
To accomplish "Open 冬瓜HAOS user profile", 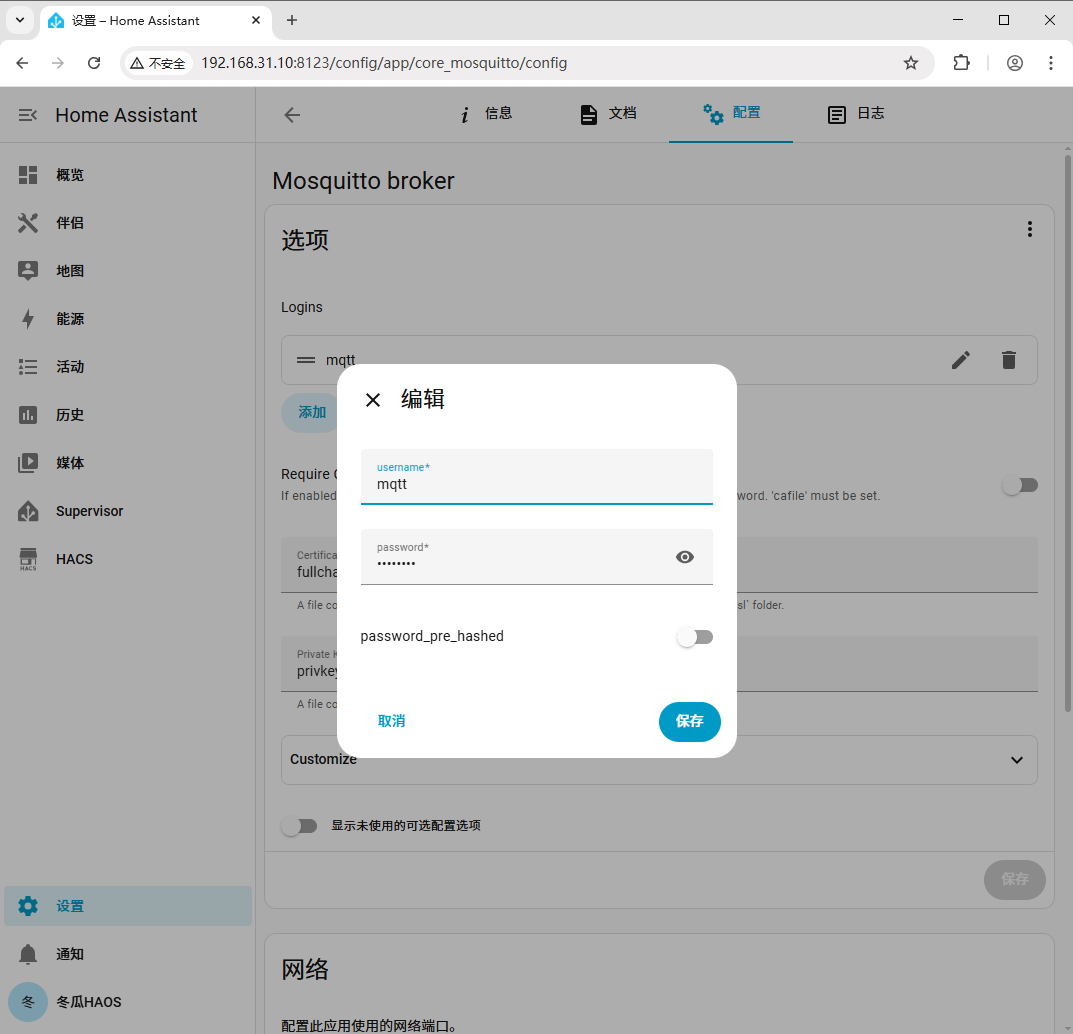I will (x=128, y=1002).
